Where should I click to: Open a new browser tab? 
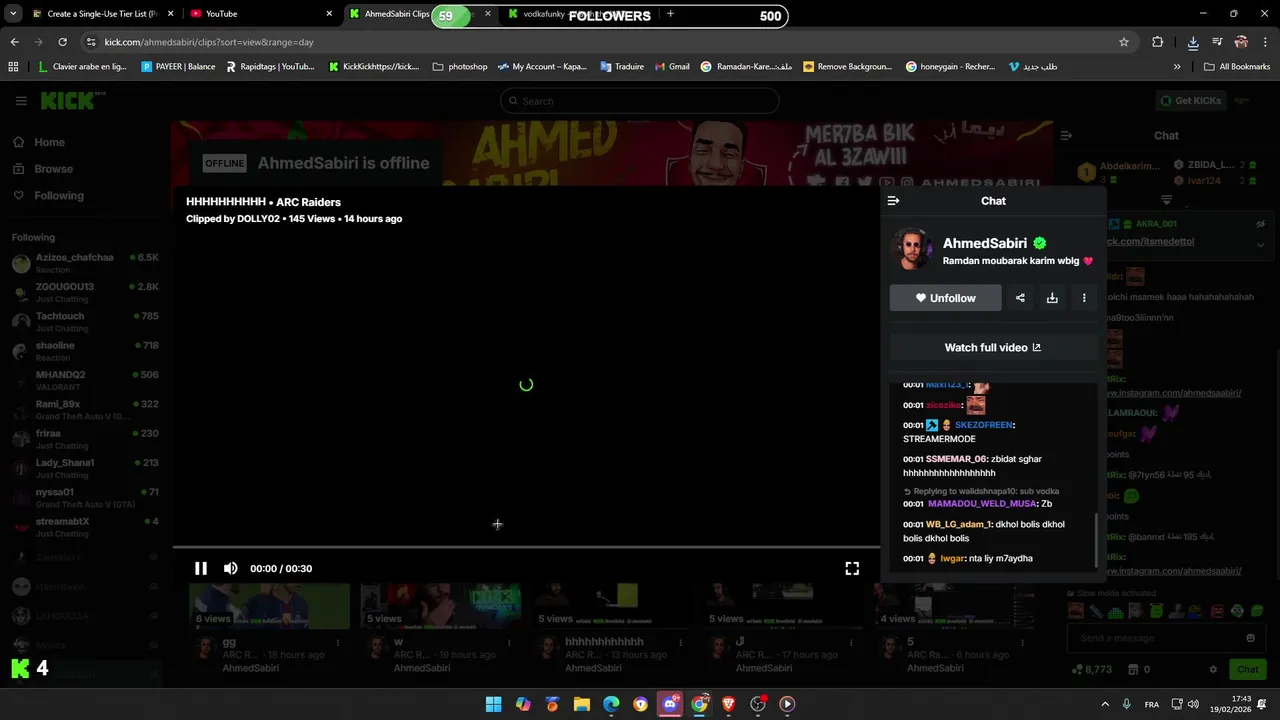[670, 14]
